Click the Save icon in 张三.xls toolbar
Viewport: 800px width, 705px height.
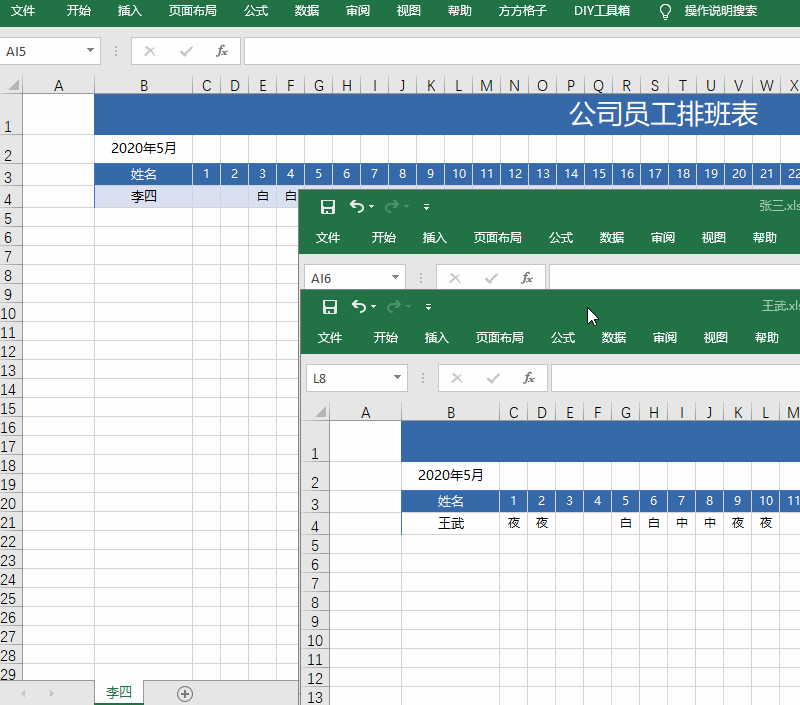click(328, 207)
